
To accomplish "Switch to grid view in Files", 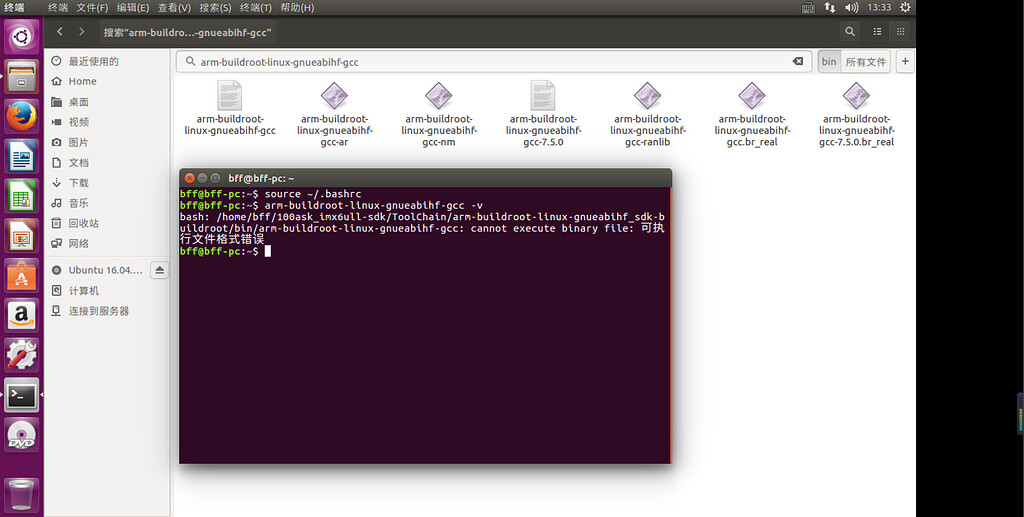I will pos(901,31).
